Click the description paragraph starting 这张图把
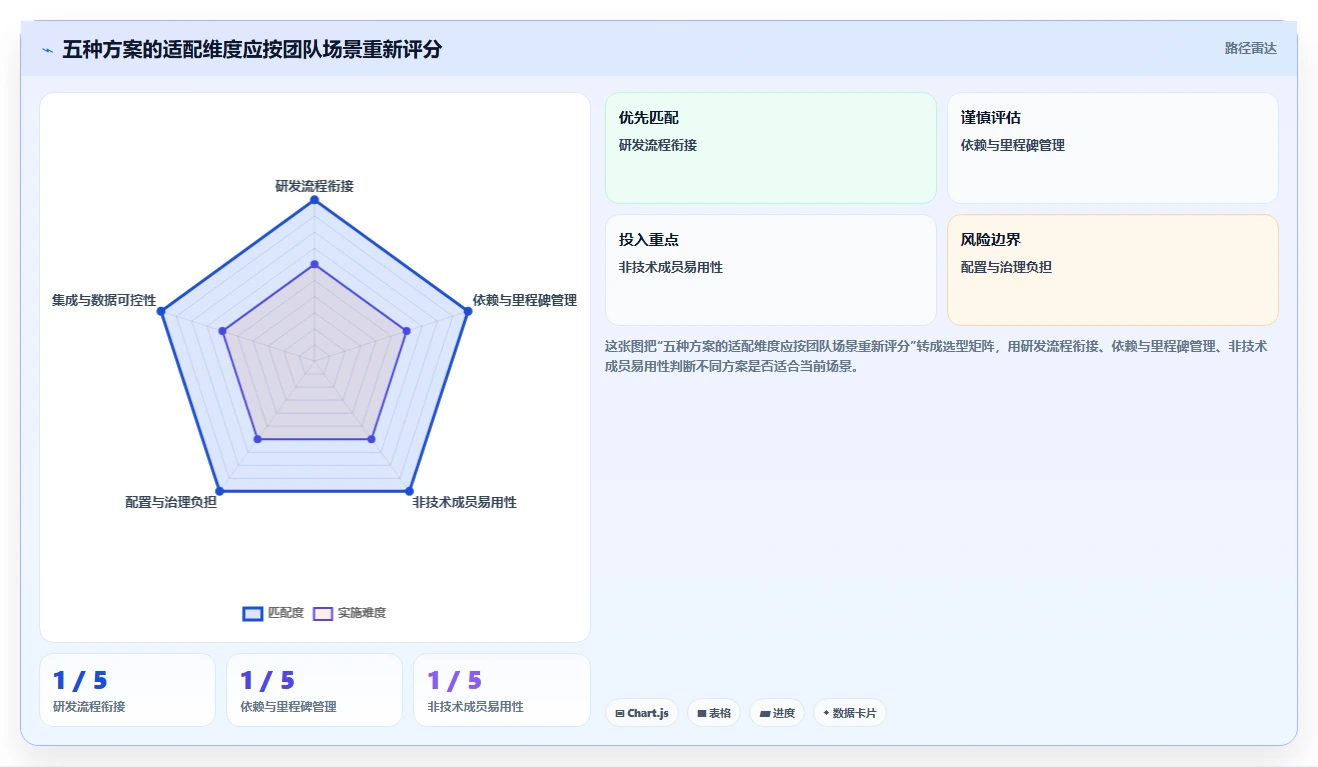The height and width of the screenshot is (767, 1318). tap(936, 356)
